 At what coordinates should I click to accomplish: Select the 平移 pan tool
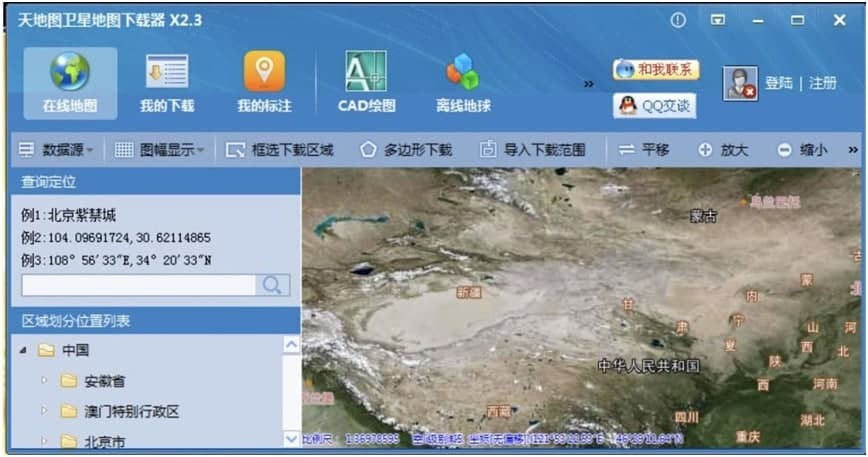pos(644,150)
